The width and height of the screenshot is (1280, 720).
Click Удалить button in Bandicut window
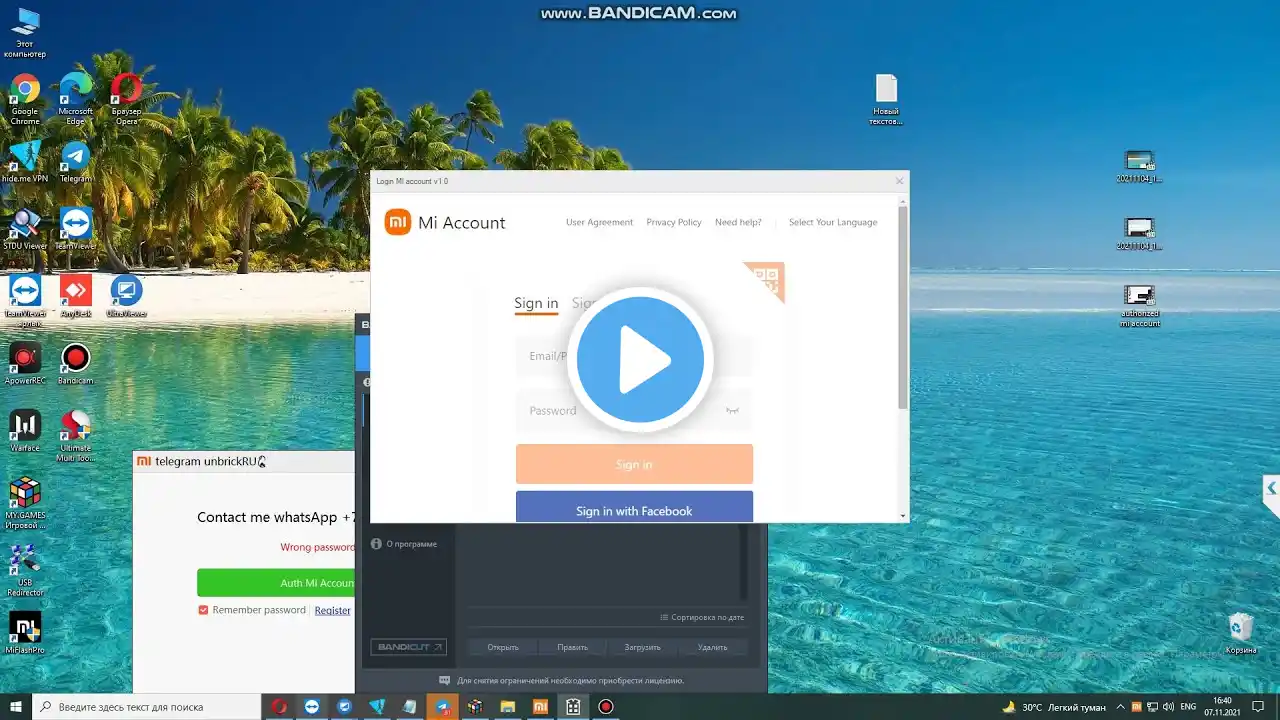712,647
